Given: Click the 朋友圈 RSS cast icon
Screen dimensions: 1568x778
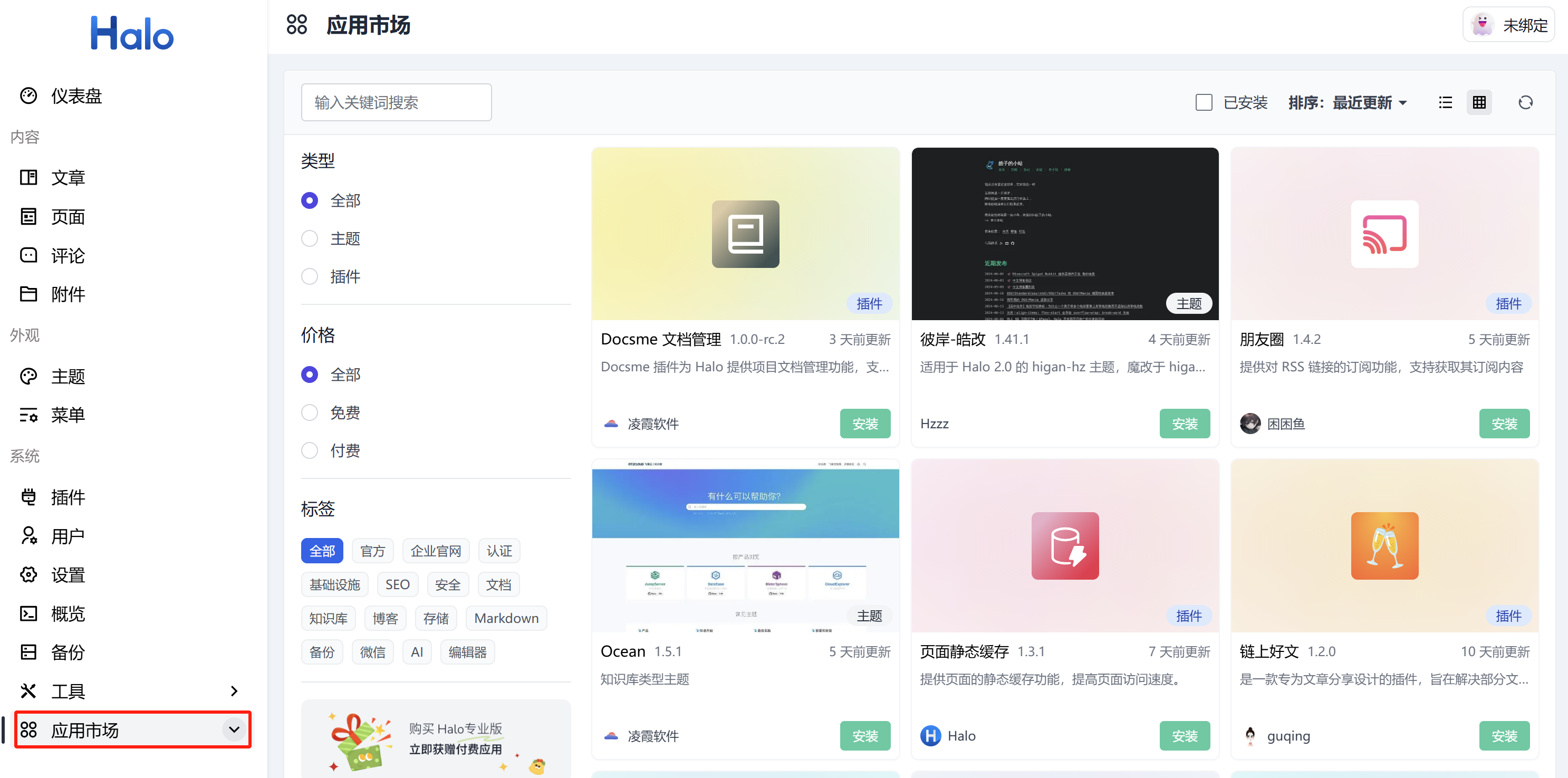Looking at the screenshot, I should pyautogui.click(x=1384, y=234).
